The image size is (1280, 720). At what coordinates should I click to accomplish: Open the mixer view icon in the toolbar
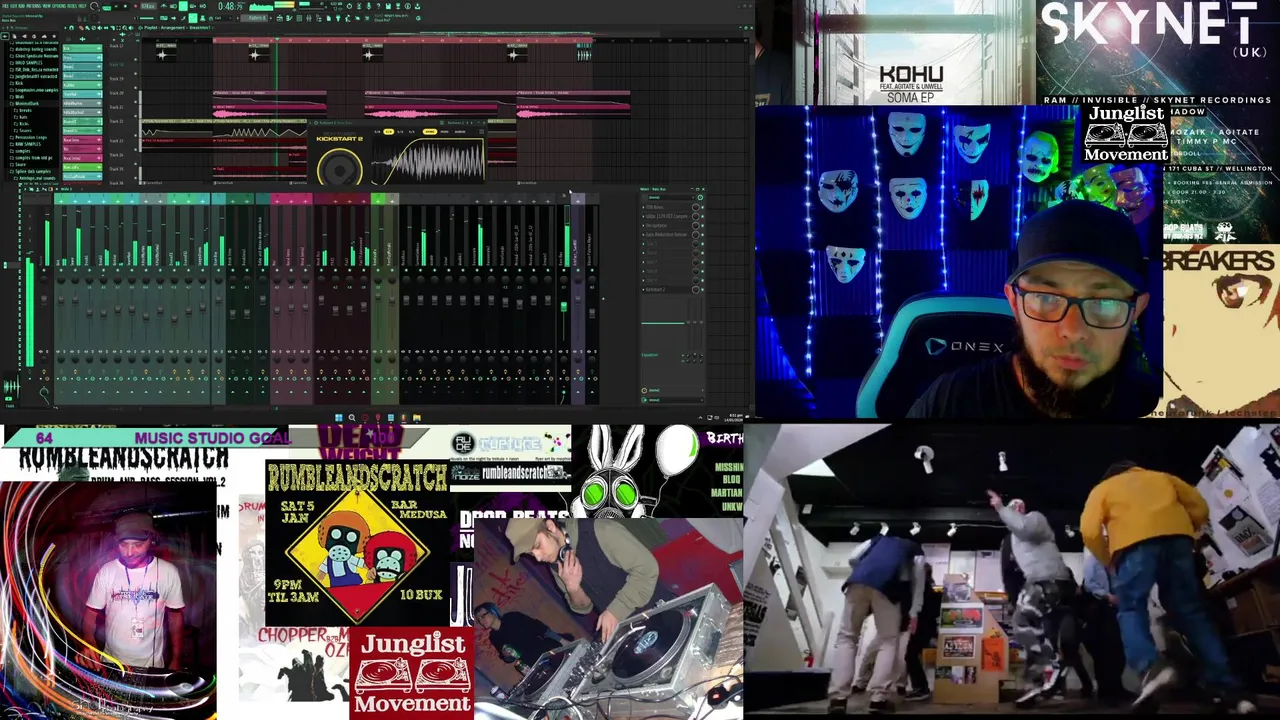309,18
